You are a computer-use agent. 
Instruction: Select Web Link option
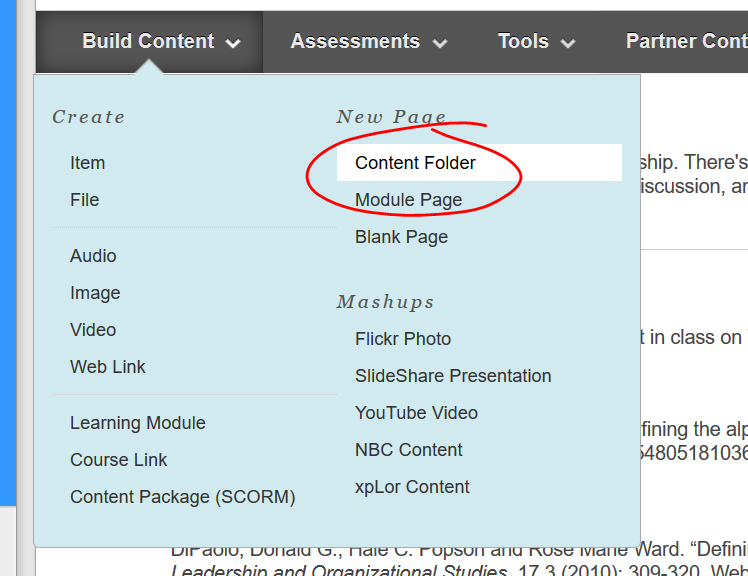(x=108, y=367)
